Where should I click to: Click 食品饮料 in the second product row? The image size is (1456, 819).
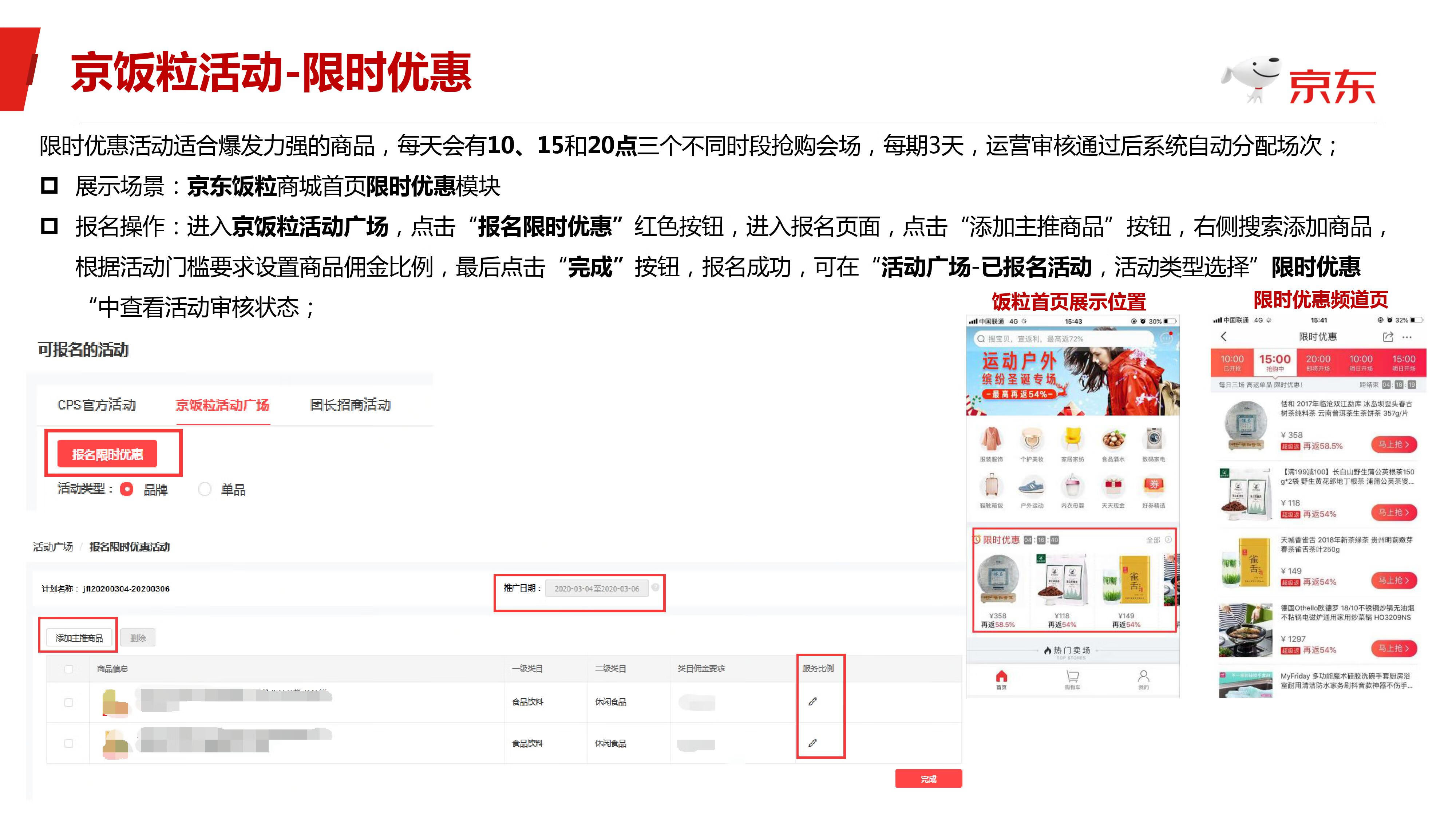coord(527,743)
